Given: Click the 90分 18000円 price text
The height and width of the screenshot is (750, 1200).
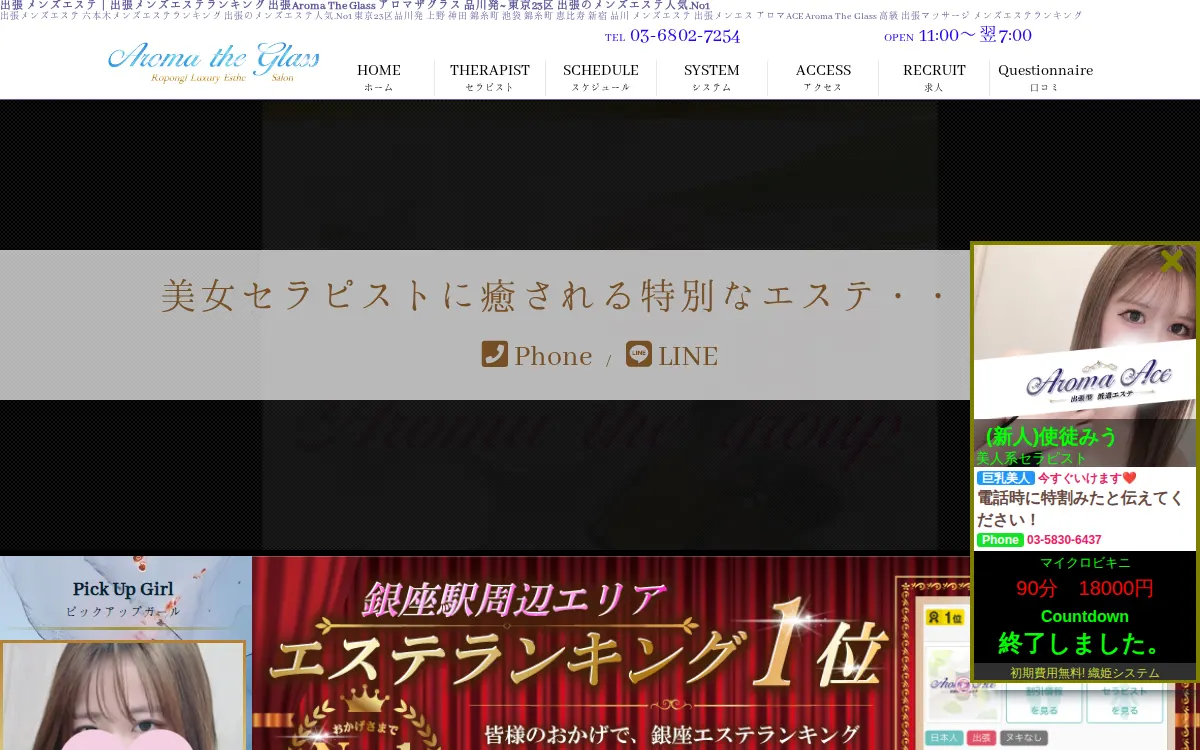Looking at the screenshot, I should 1085,588.
